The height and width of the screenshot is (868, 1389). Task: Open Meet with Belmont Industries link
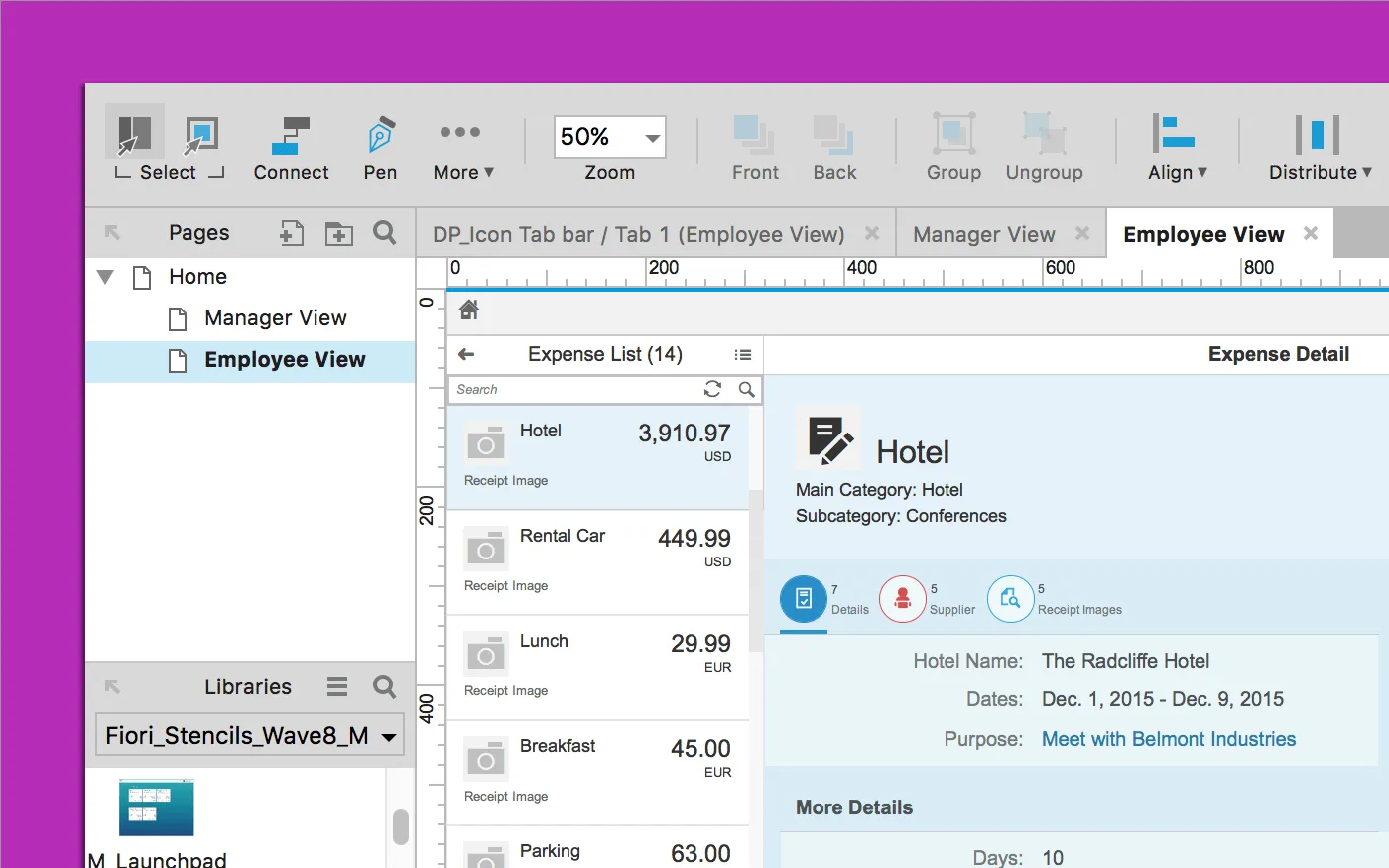click(1168, 739)
